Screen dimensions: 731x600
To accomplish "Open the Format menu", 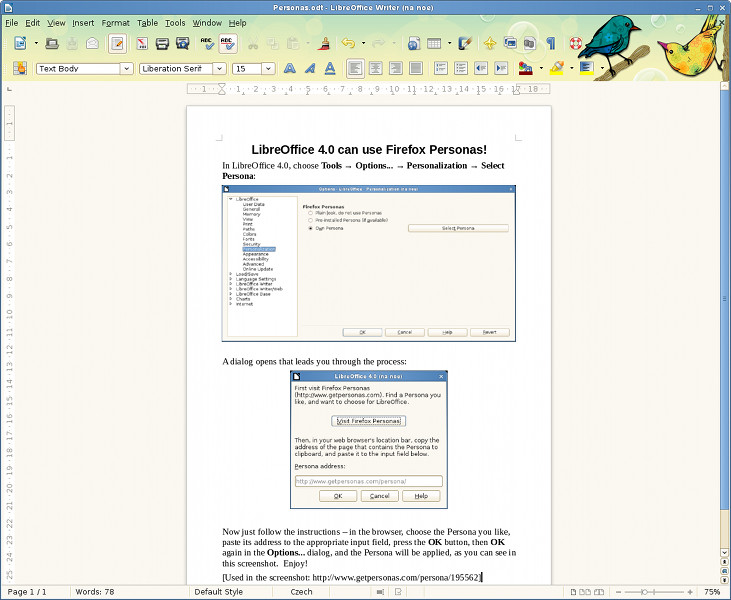I will point(115,23).
